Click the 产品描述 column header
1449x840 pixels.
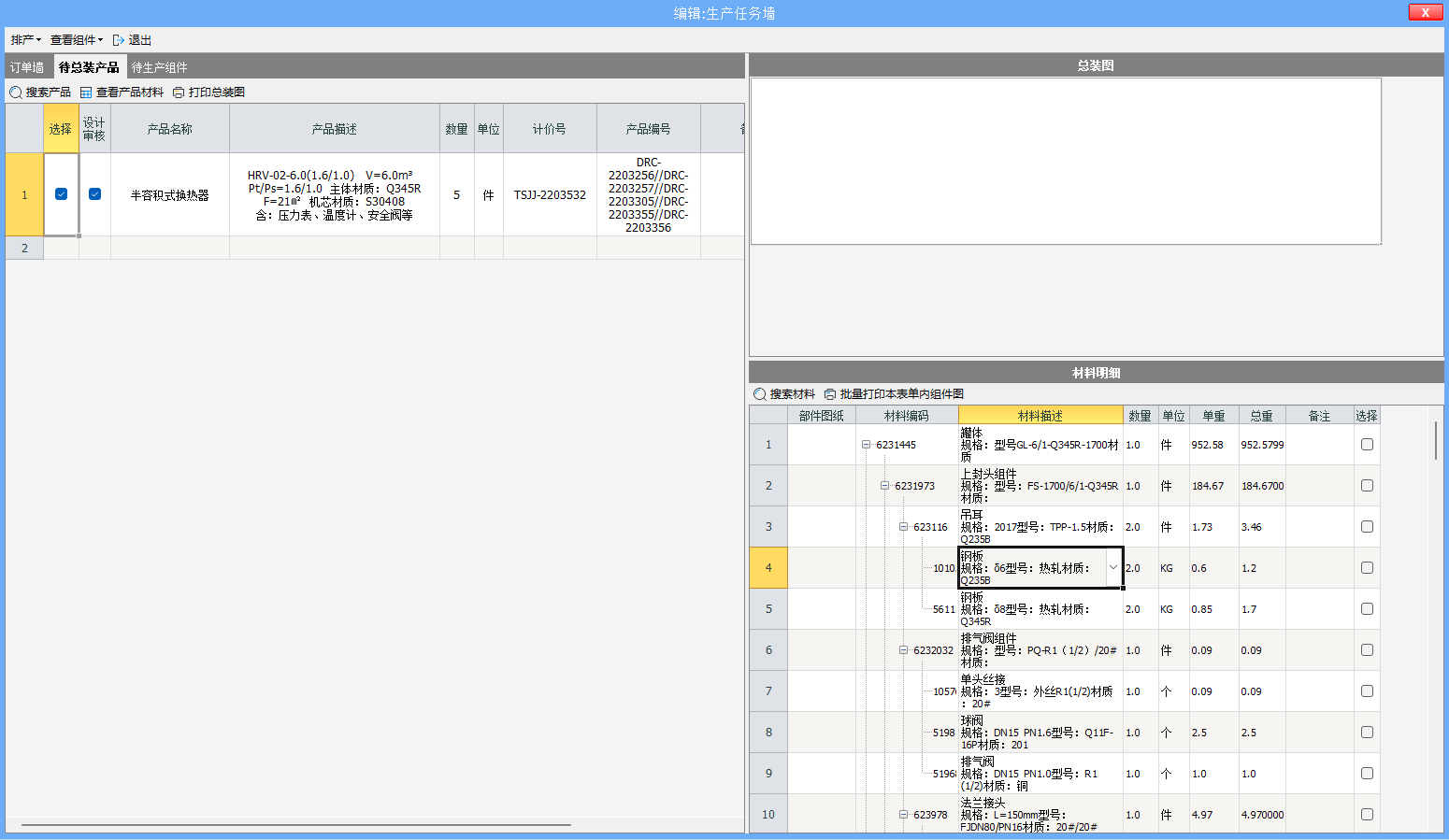335,129
